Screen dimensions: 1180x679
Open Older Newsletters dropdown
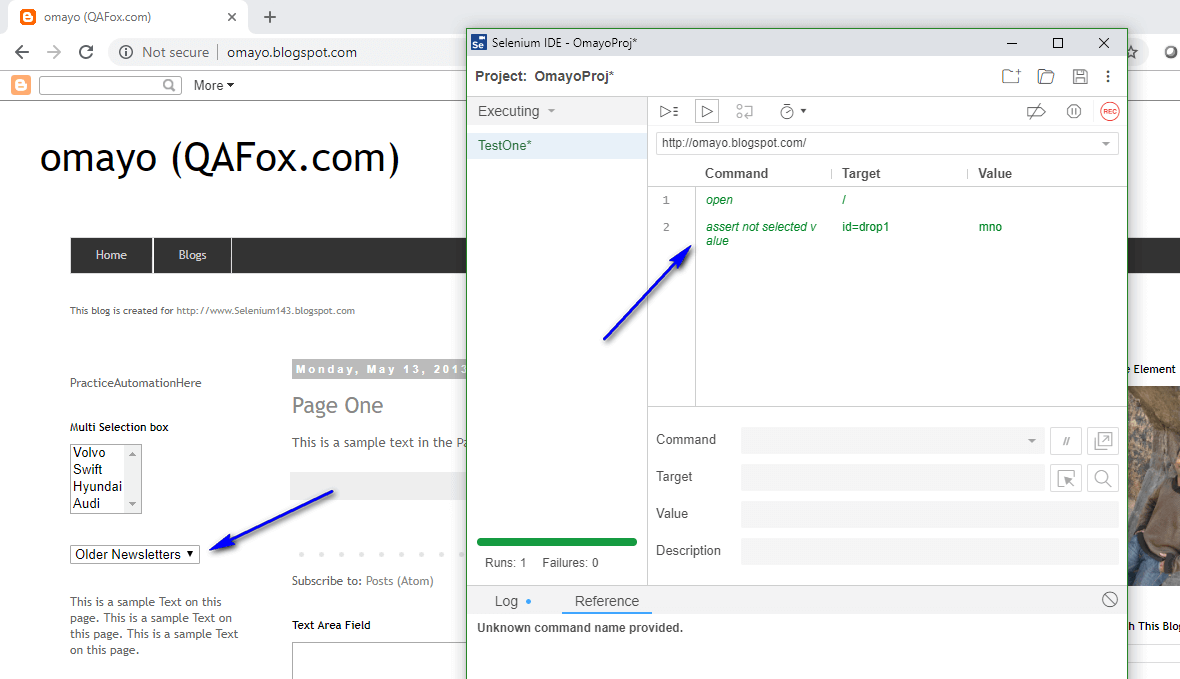135,554
